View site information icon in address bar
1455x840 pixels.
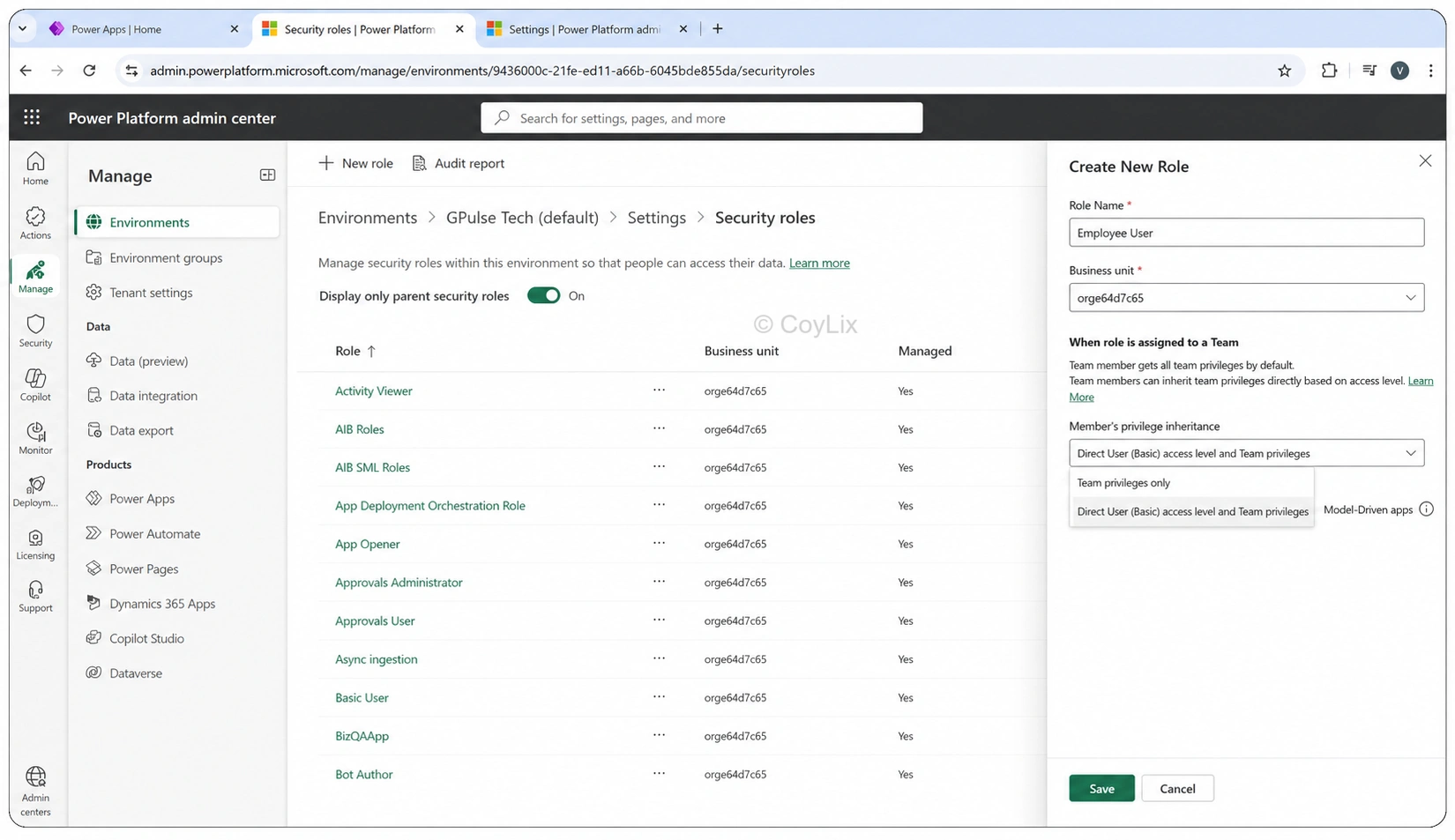coord(131,71)
